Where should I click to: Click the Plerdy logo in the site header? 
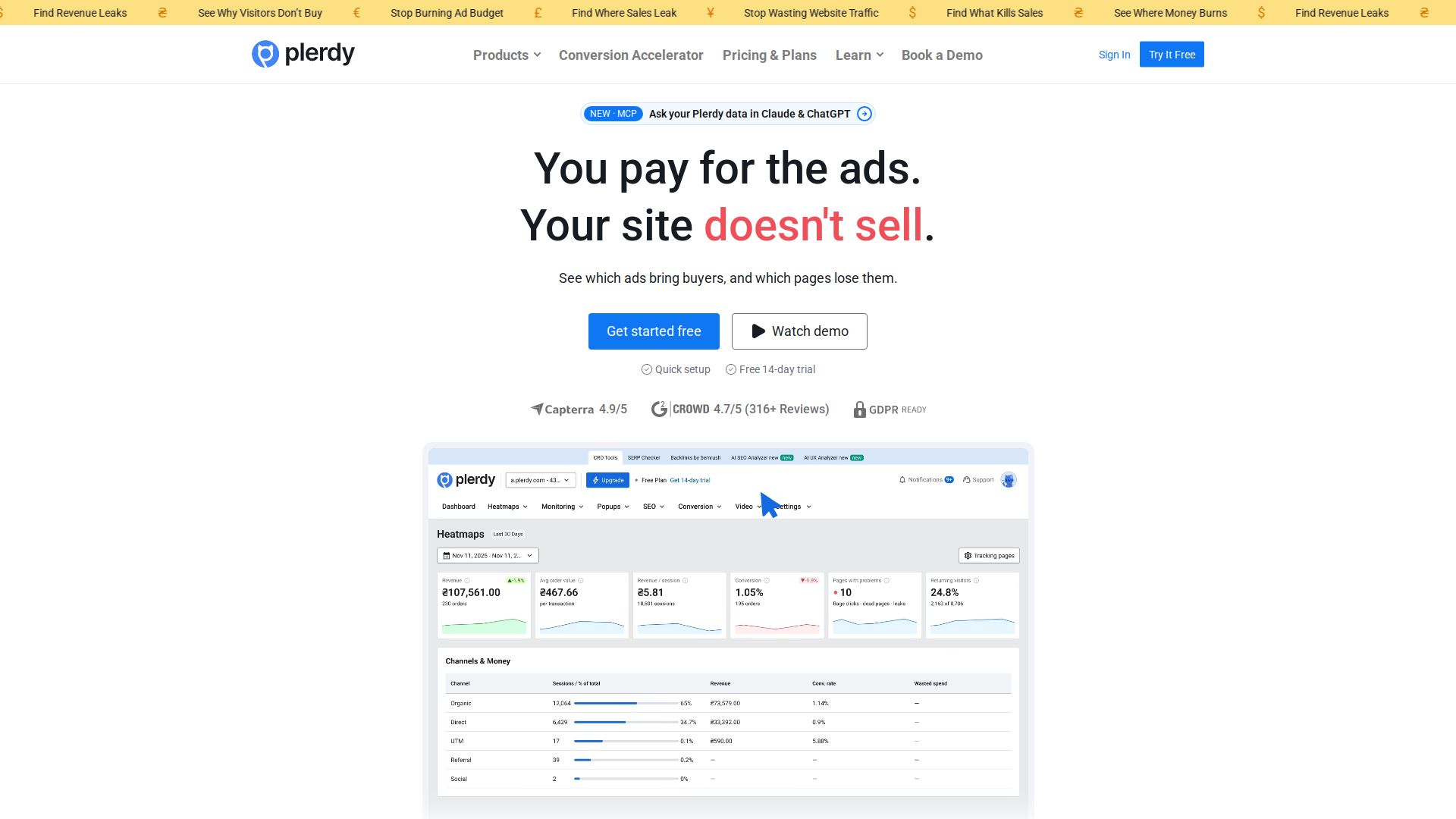coord(303,54)
